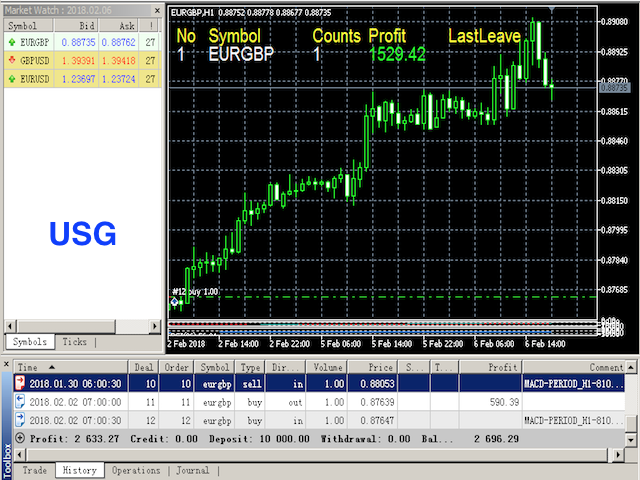This screenshot has height=480, width=640.
Task: Click the sell deal icon on the 2018.01.30 row
Action: coord(20,383)
